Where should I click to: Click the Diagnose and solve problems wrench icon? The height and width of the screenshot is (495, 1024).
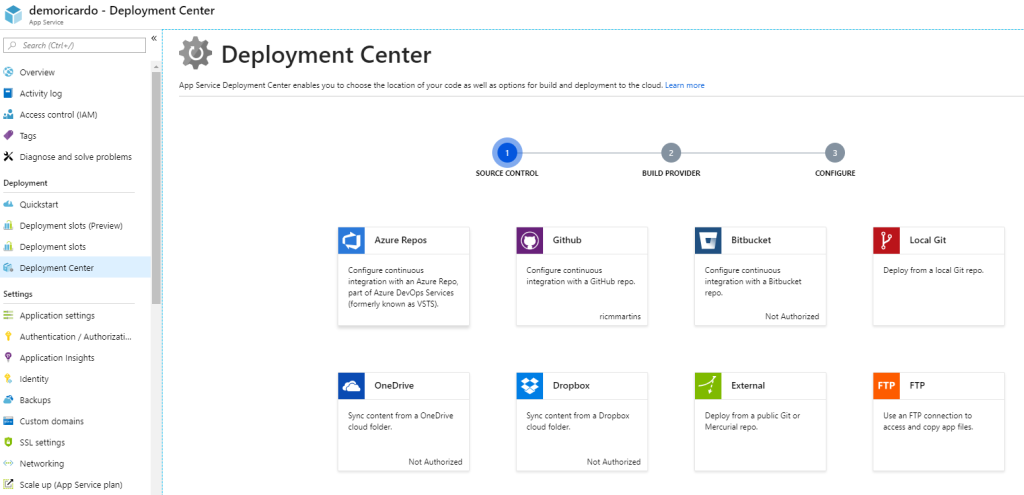coord(8,157)
